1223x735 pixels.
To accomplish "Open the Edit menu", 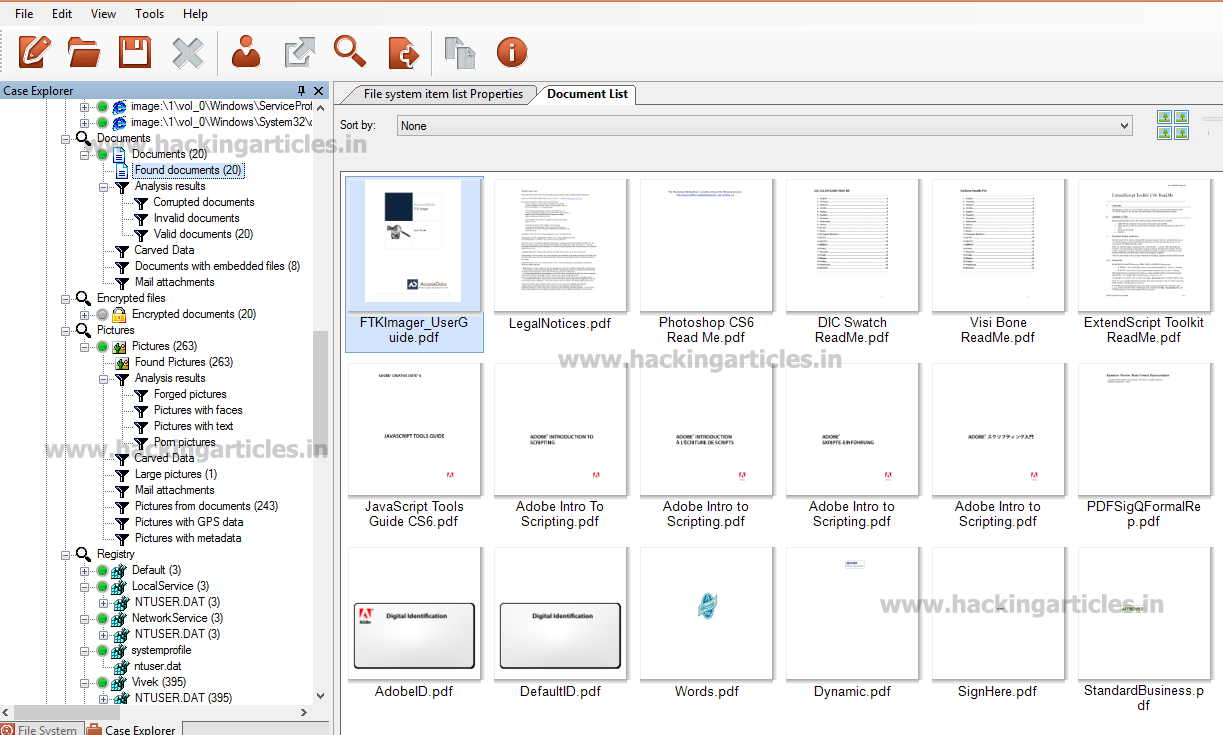I will 62,14.
